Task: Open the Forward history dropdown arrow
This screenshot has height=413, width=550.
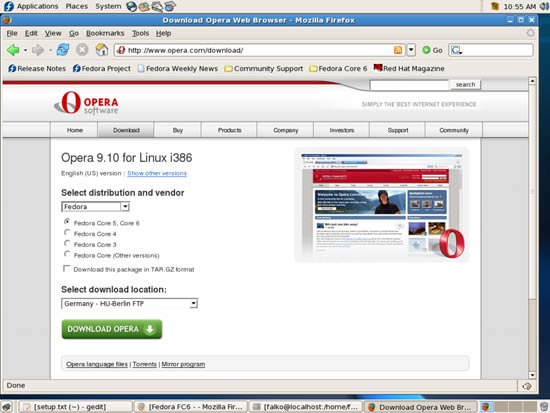Action: 50,50
